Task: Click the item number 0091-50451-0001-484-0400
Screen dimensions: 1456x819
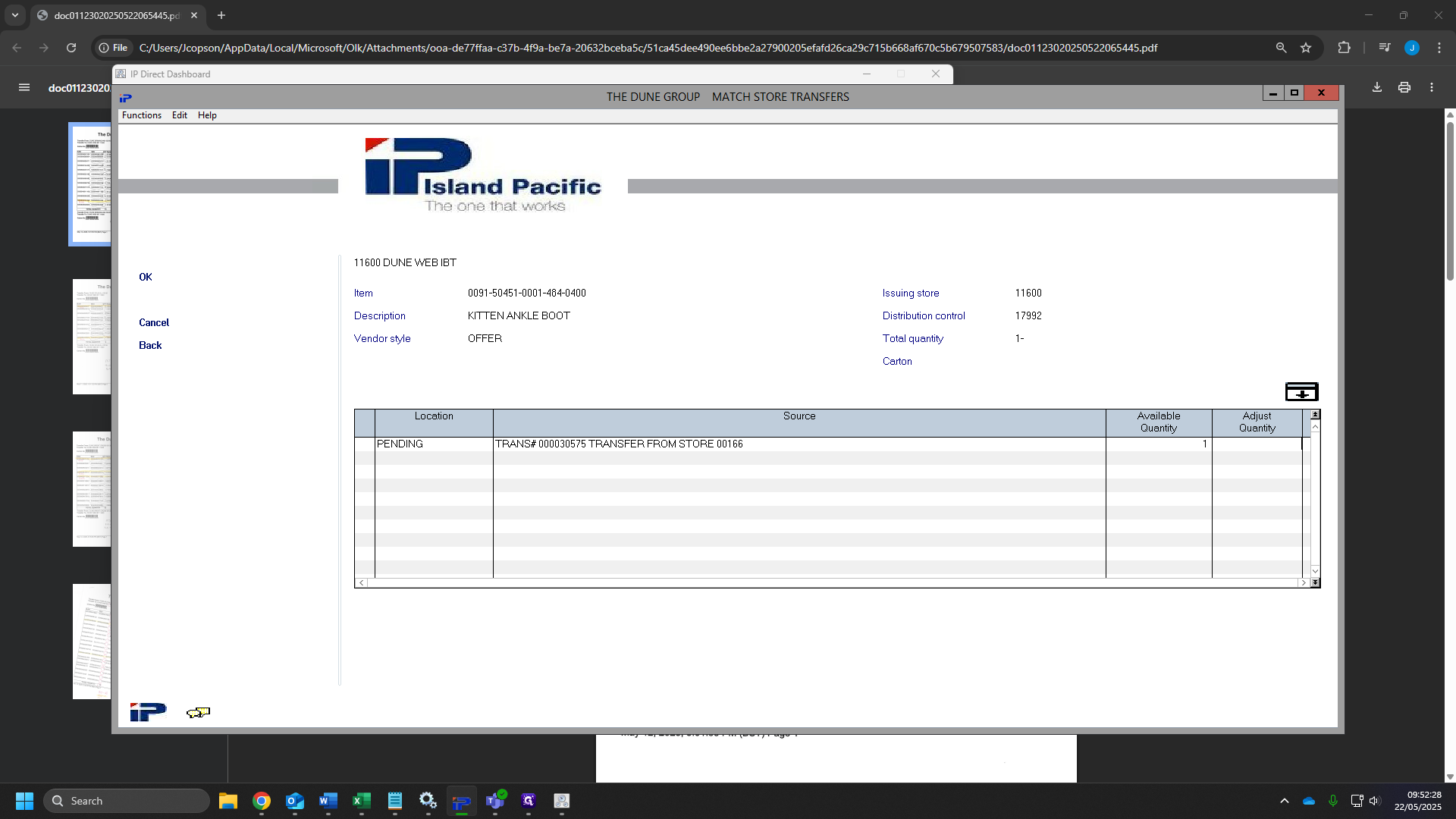Action: click(526, 293)
